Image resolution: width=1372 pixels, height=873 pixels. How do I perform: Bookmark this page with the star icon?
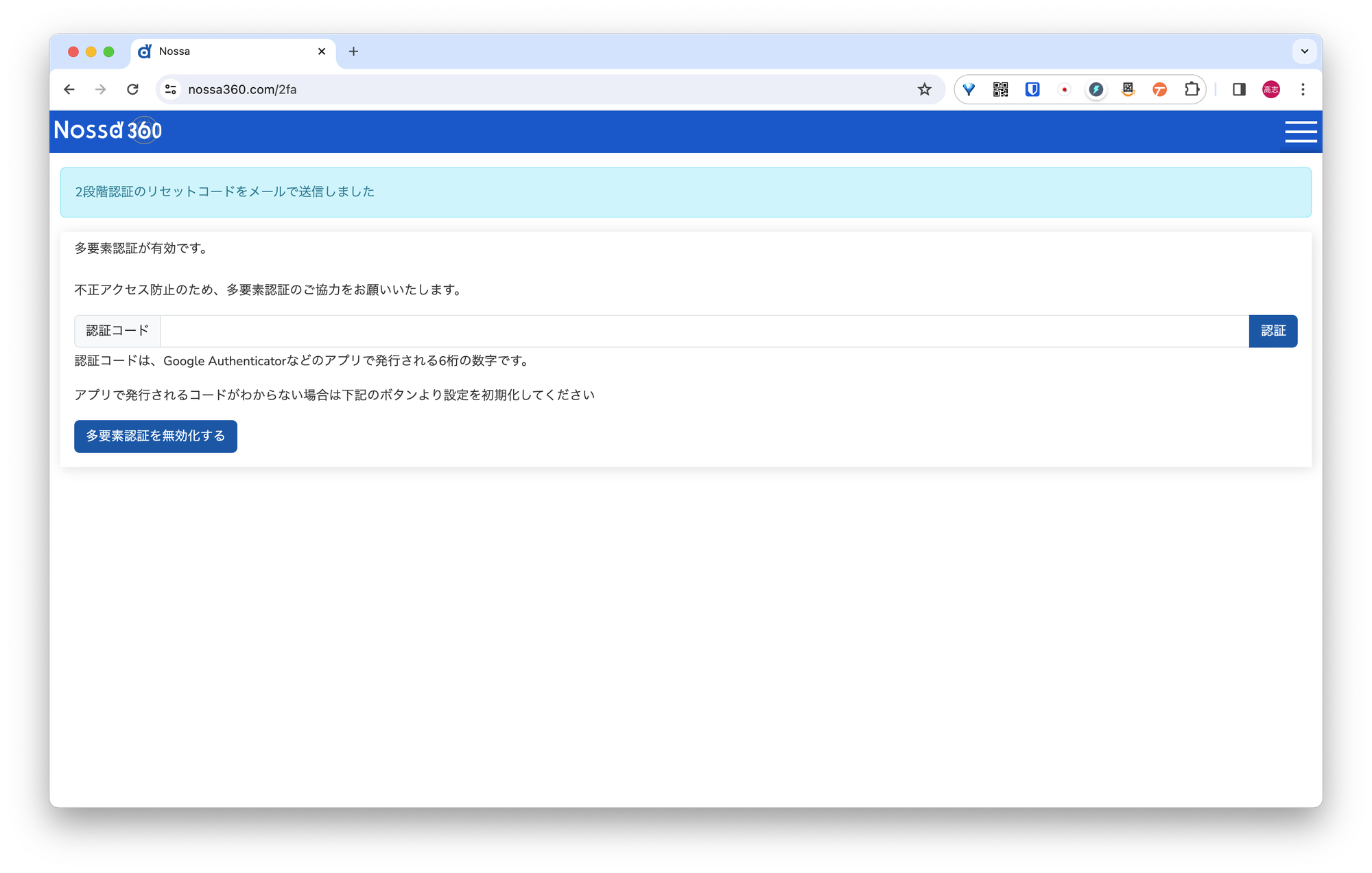click(925, 89)
